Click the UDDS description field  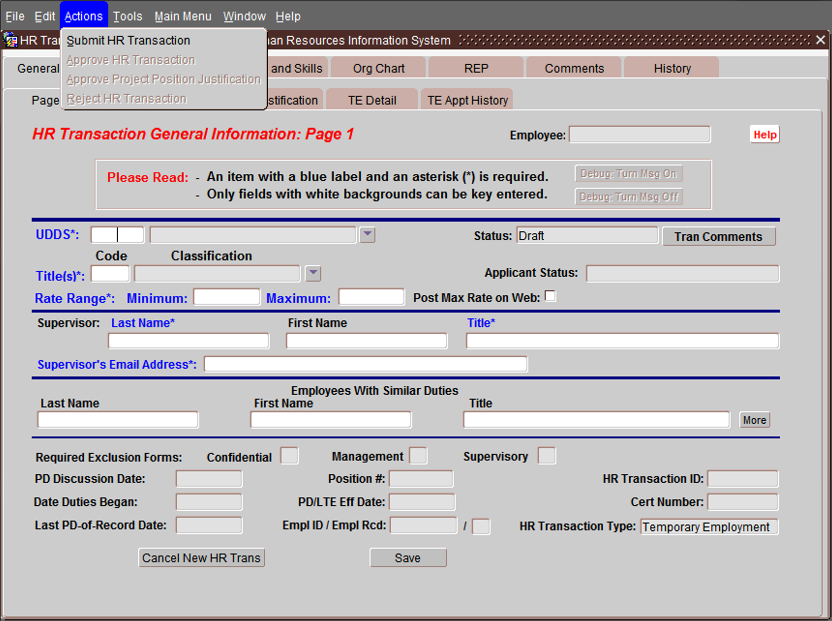(x=253, y=235)
